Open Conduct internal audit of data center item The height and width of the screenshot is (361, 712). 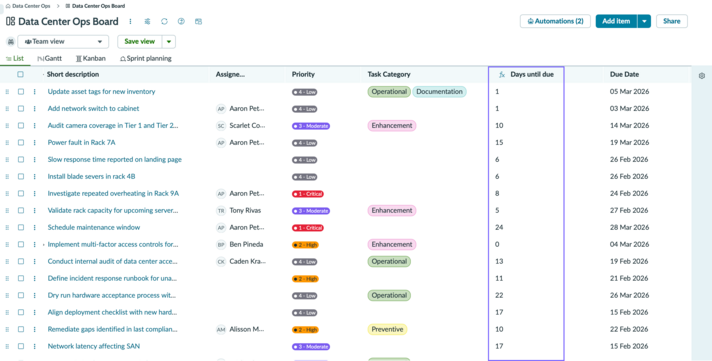coord(113,262)
